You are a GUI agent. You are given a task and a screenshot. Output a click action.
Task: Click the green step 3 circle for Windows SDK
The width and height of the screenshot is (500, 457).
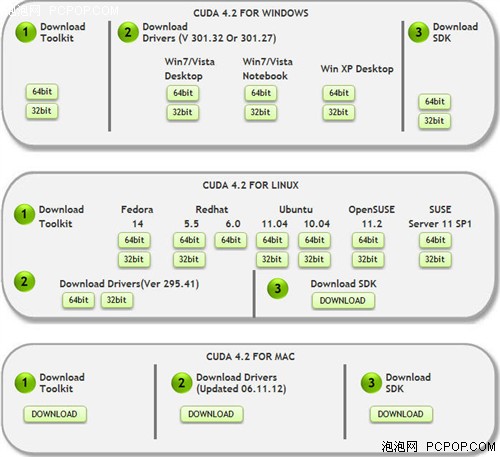pyautogui.click(x=419, y=32)
